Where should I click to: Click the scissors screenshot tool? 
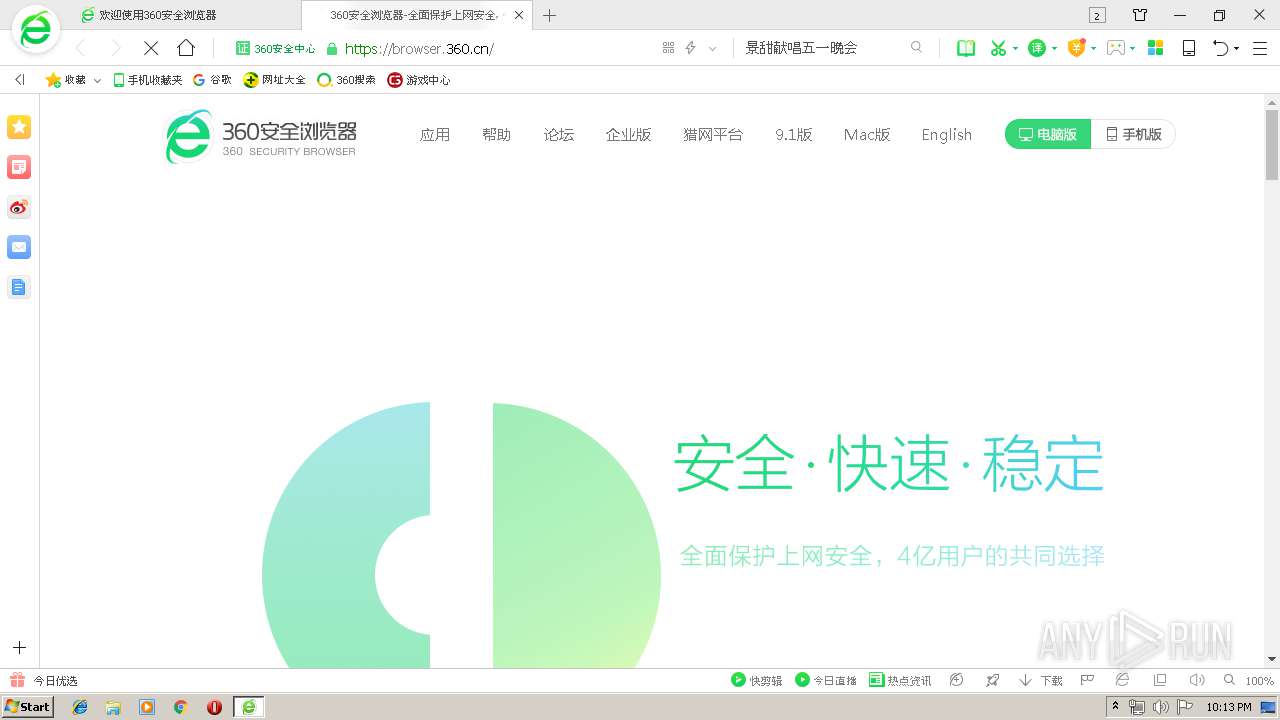click(997, 48)
